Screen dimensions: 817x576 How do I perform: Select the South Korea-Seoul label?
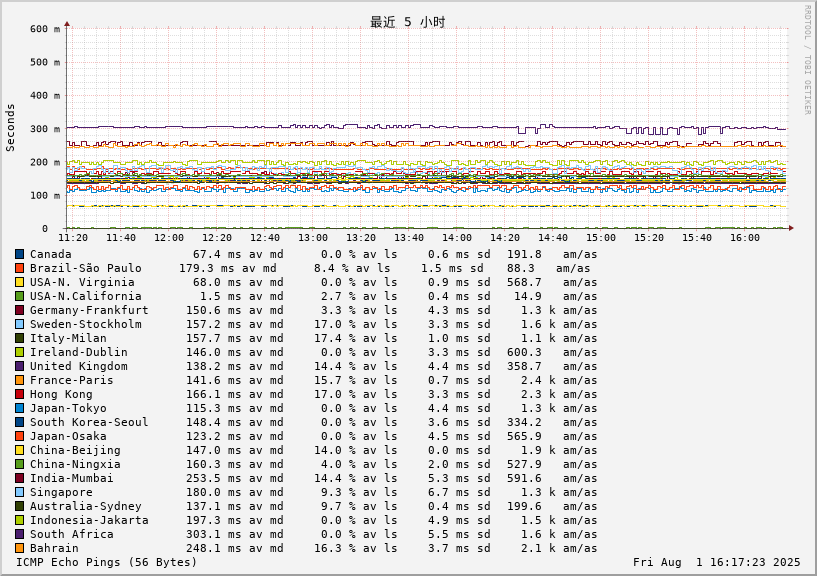point(89,422)
